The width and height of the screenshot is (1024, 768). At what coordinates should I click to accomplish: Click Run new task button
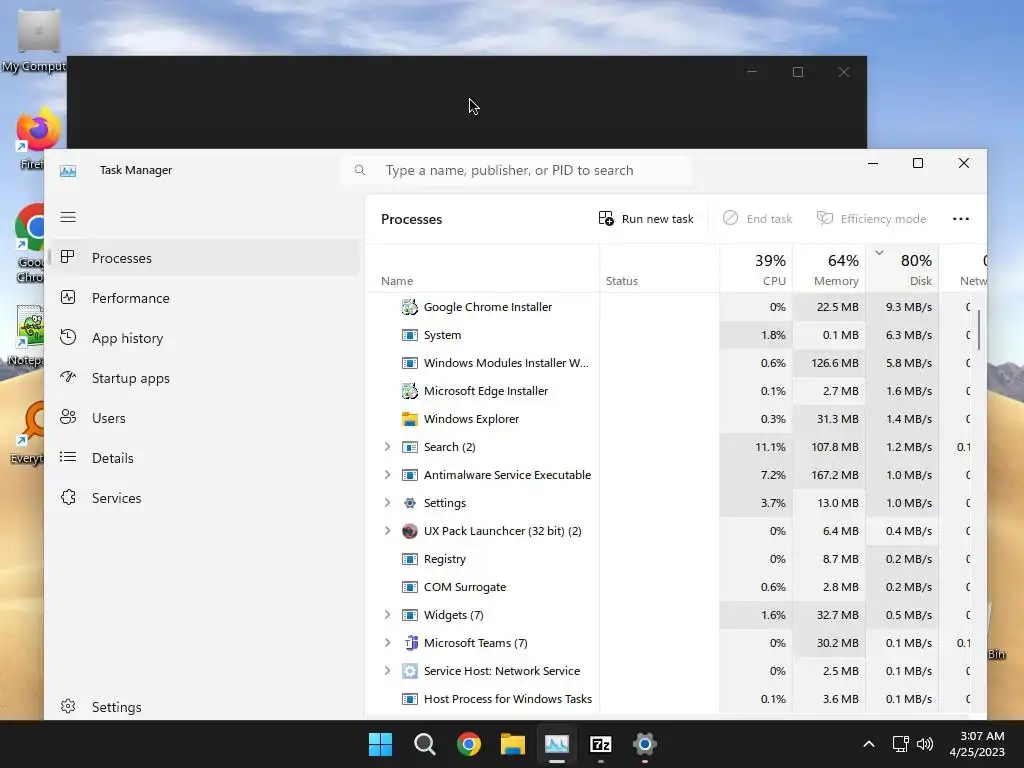pyautogui.click(x=646, y=219)
